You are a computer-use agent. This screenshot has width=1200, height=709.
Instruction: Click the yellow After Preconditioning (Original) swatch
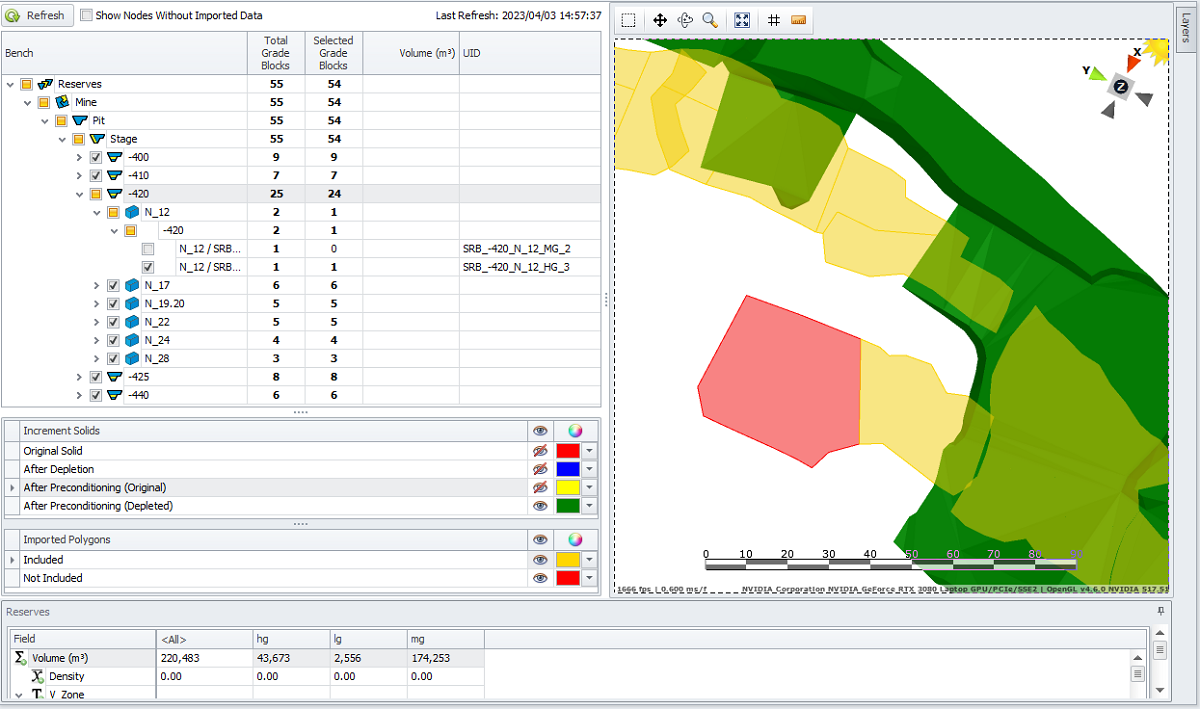pos(568,488)
